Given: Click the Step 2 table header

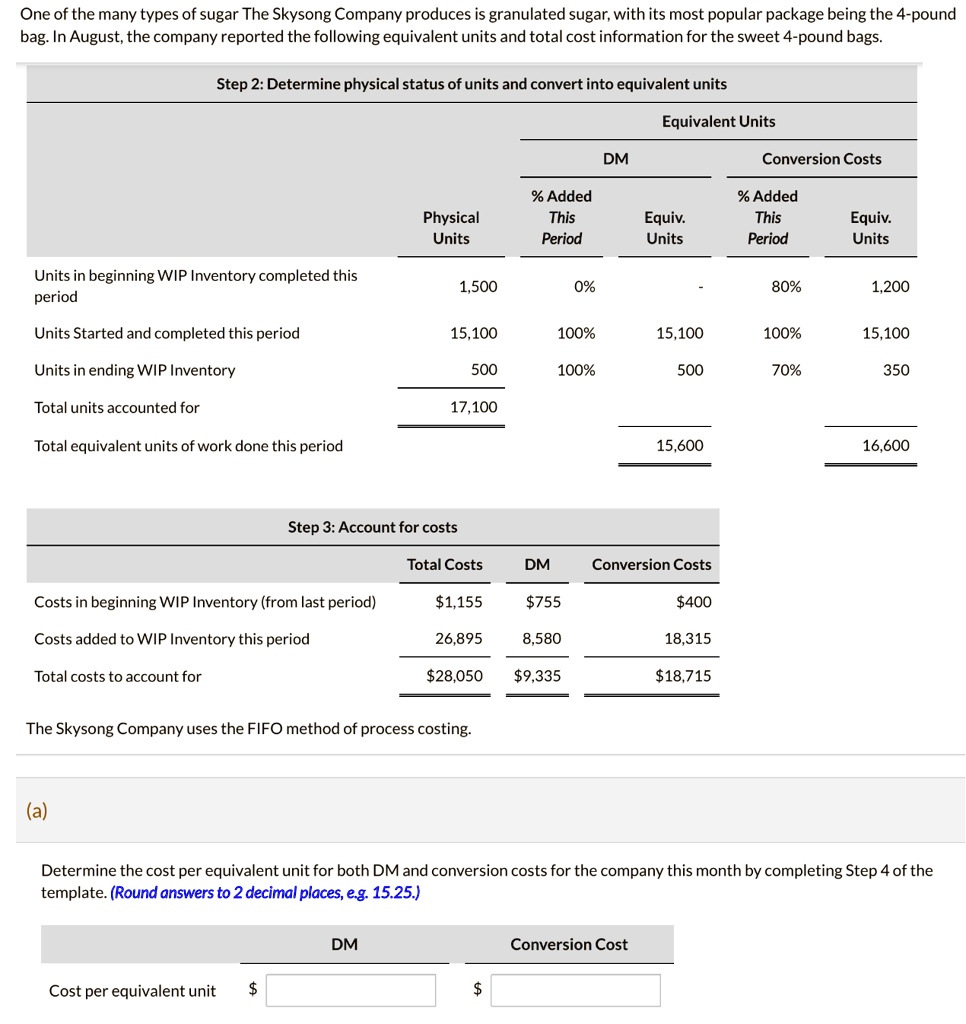Looking at the screenshot, I should pos(473,83).
